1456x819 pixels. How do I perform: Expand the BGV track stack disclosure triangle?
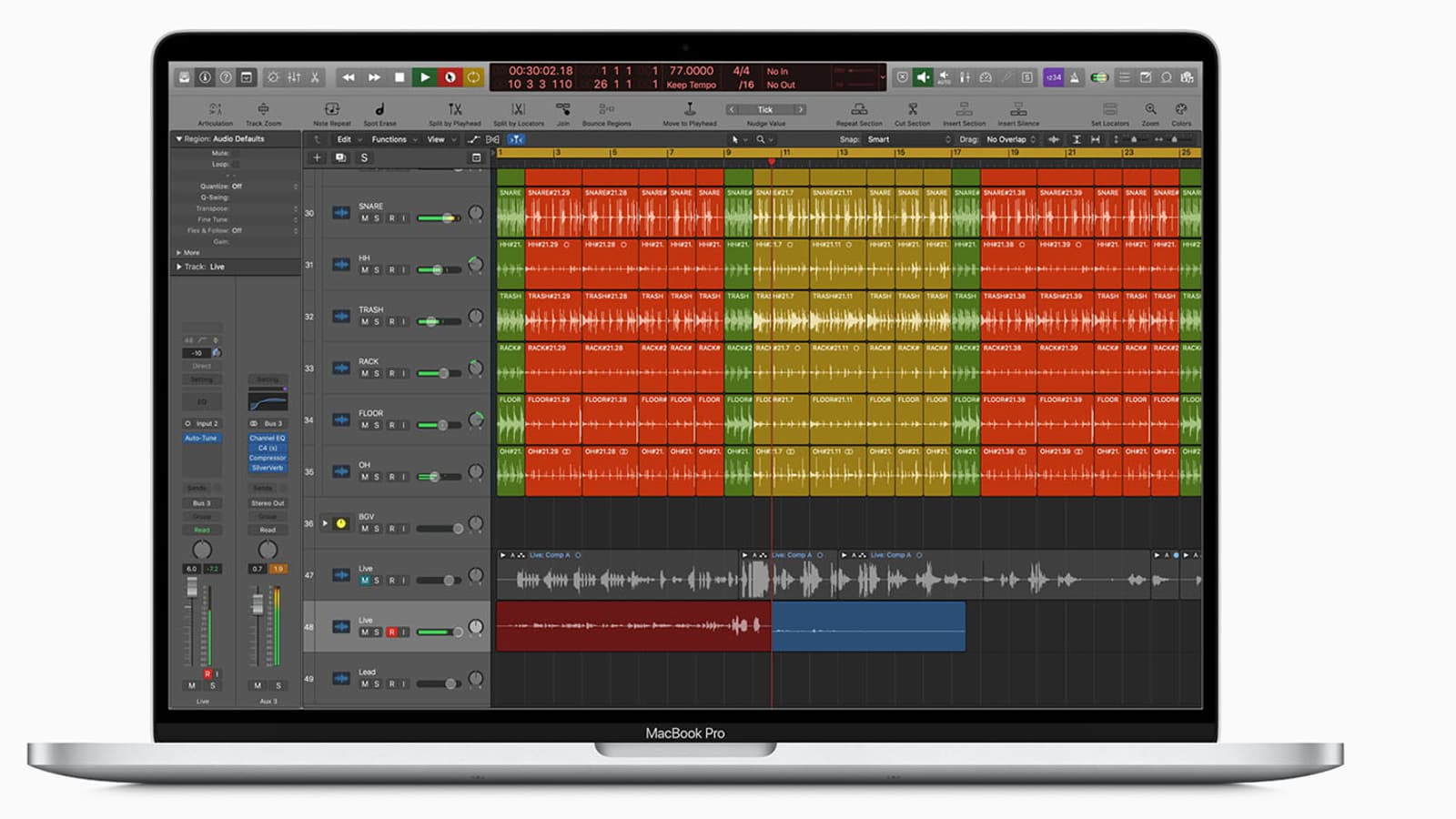(325, 523)
